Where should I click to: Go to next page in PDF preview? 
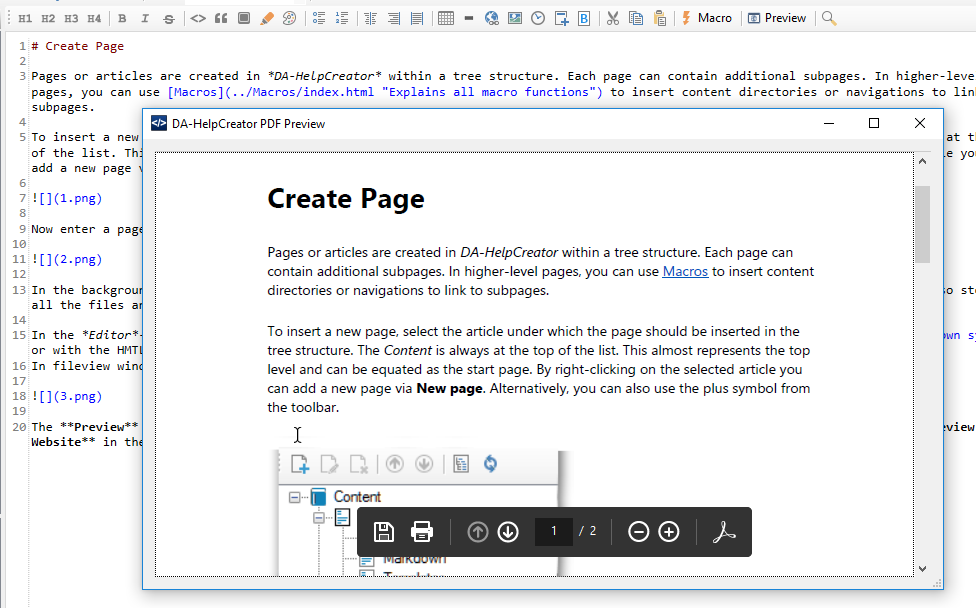[508, 531]
